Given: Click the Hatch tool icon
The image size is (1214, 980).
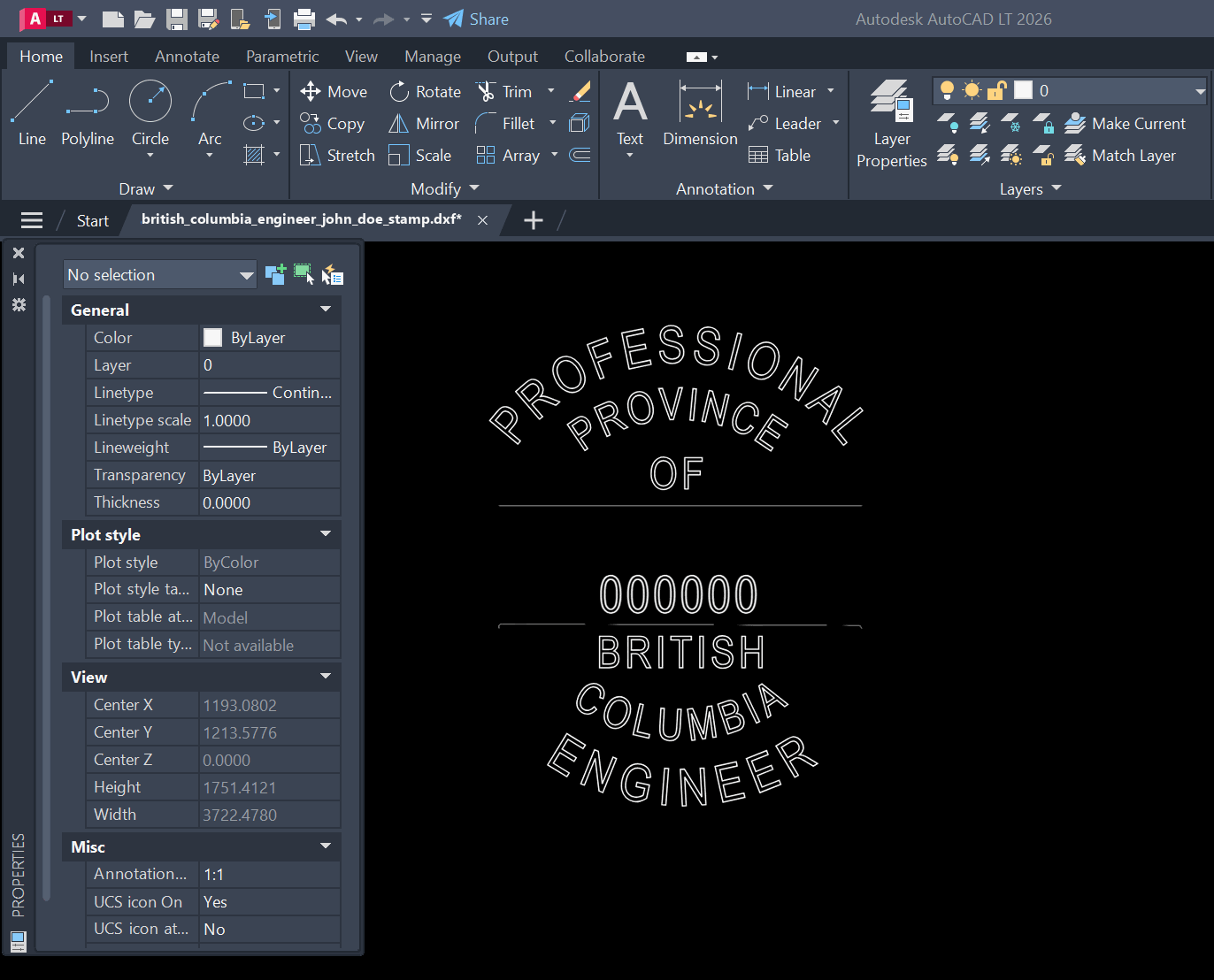Looking at the screenshot, I should pos(254,155).
